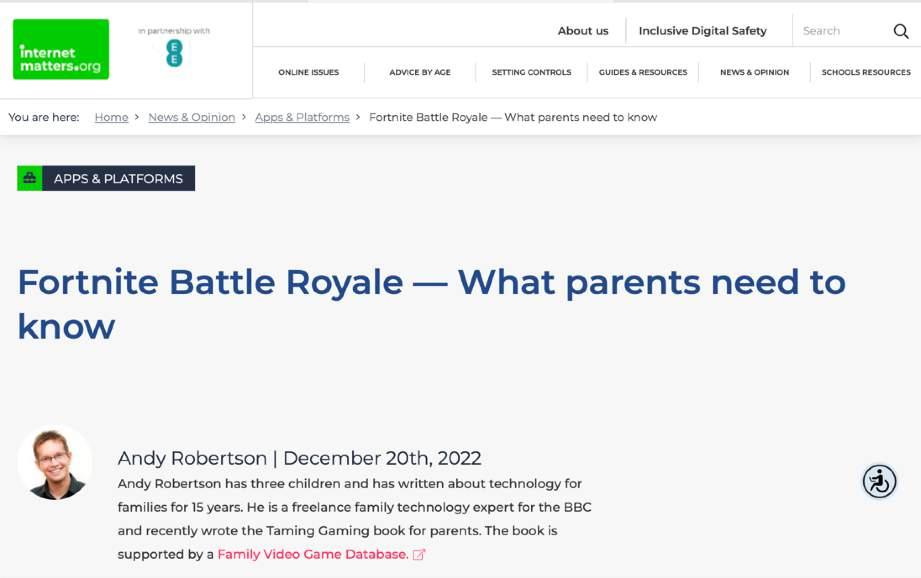Viewport: 921px width, 578px height.
Task: Open the Advice by Age menu
Action: [x=420, y=72]
